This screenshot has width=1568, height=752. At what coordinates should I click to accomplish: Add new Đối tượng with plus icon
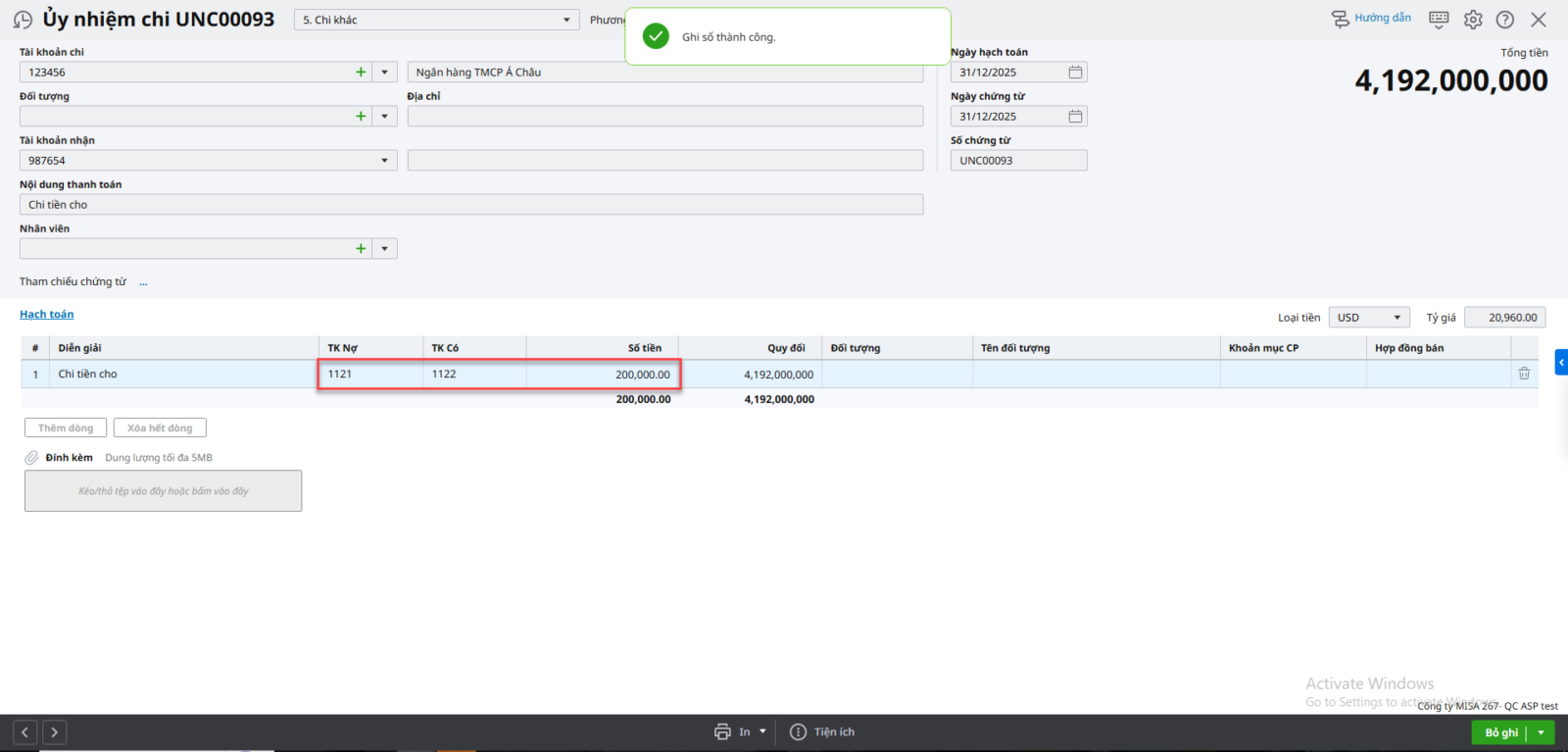pos(361,117)
